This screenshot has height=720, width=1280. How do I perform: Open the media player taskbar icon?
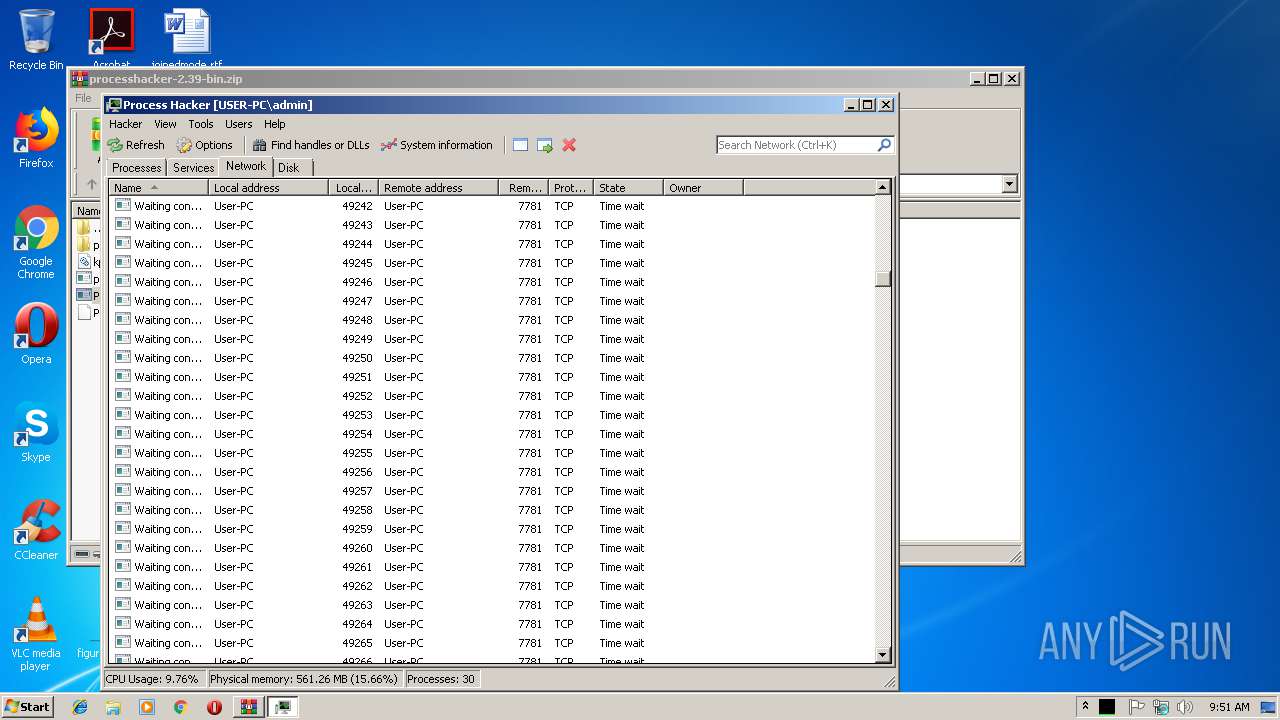(x=147, y=707)
